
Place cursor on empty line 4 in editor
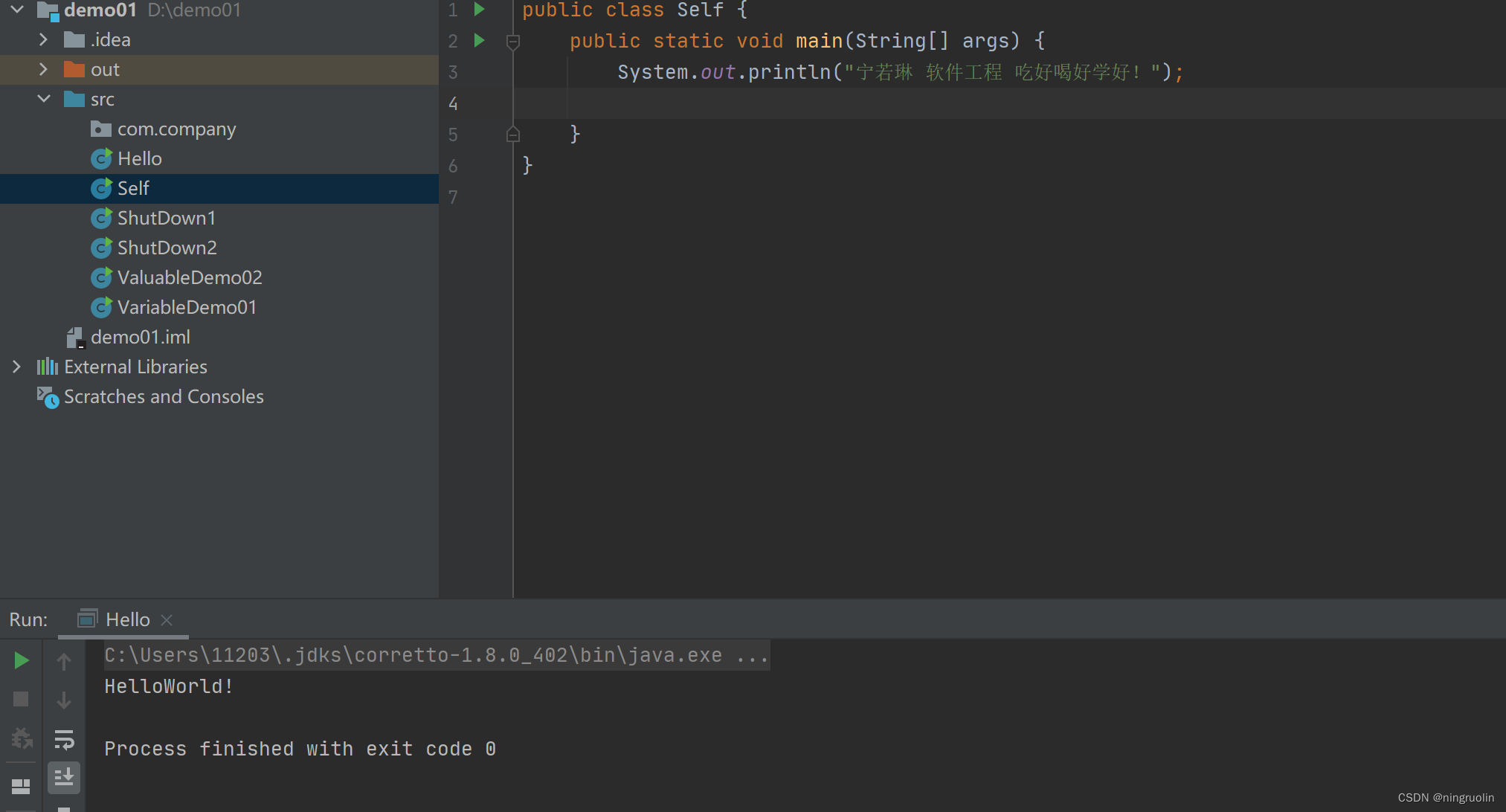point(744,103)
